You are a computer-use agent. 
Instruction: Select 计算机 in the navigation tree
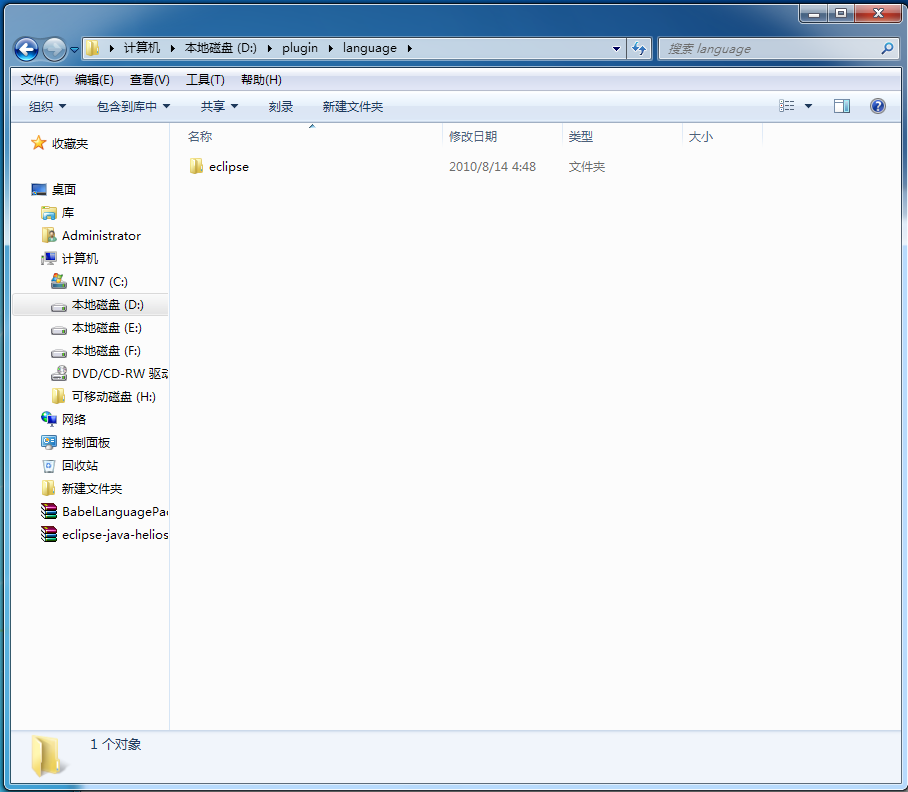point(80,258)
